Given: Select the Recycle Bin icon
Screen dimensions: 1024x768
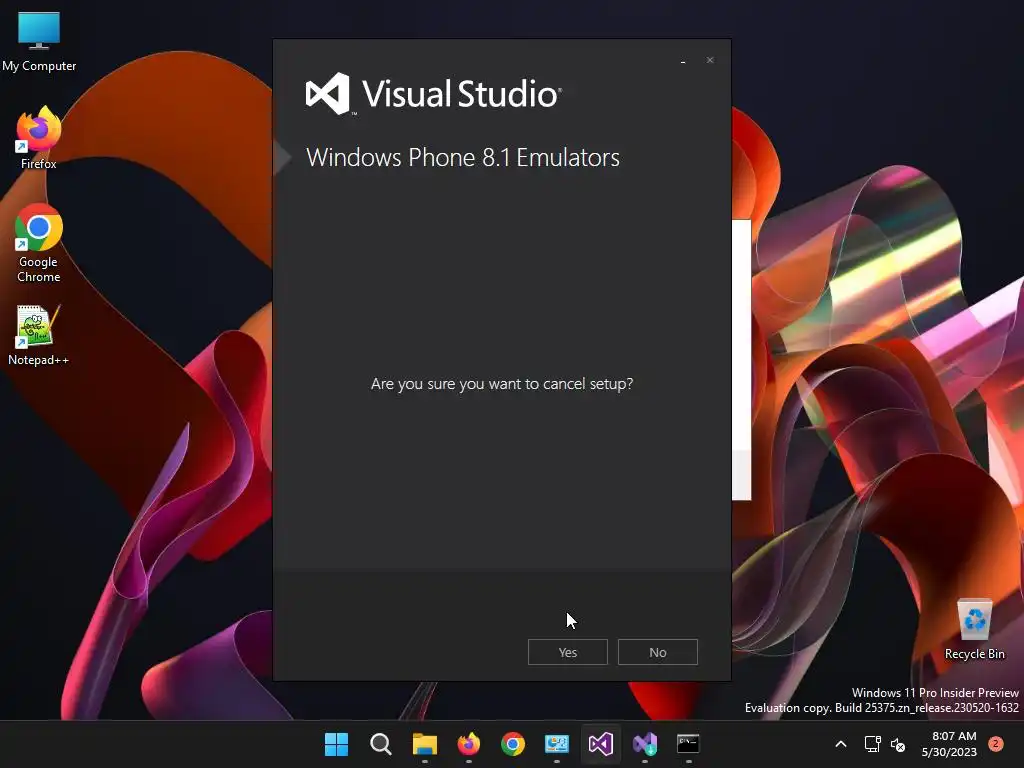Looking at the screenshot, I should tap(974, 630).
